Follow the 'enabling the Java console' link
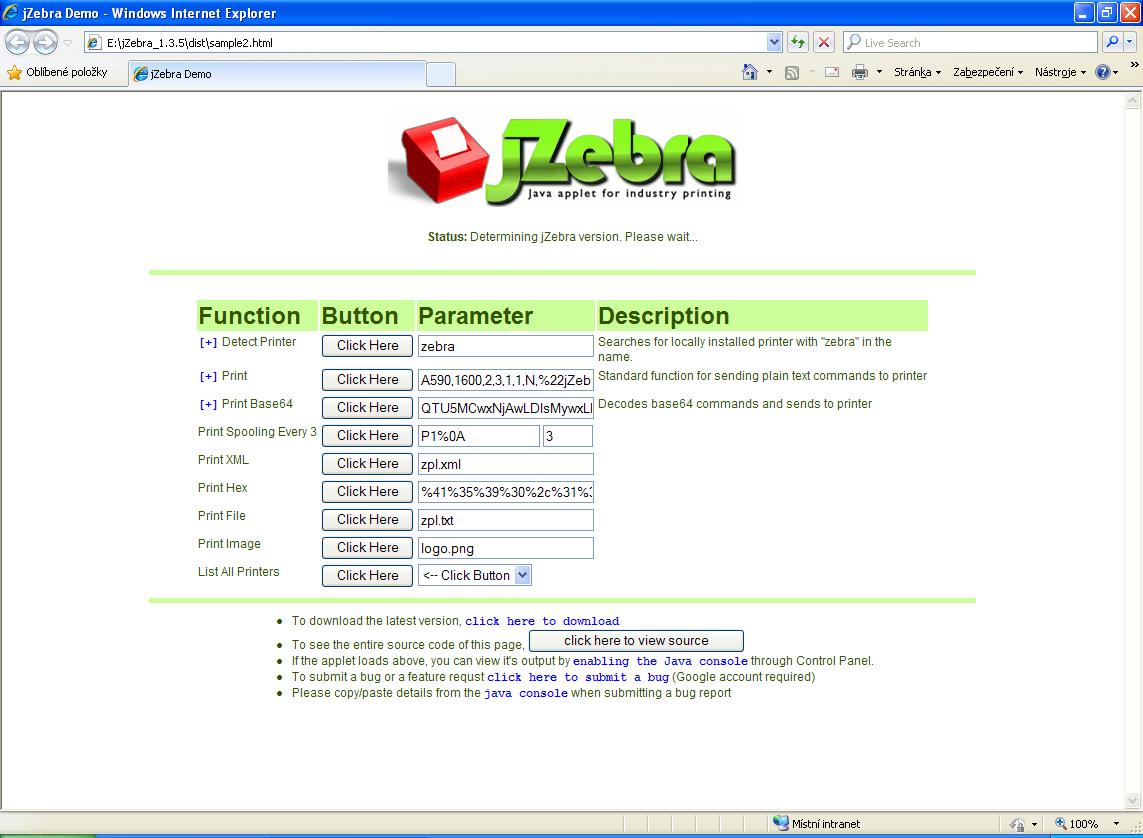 (660, 661)
